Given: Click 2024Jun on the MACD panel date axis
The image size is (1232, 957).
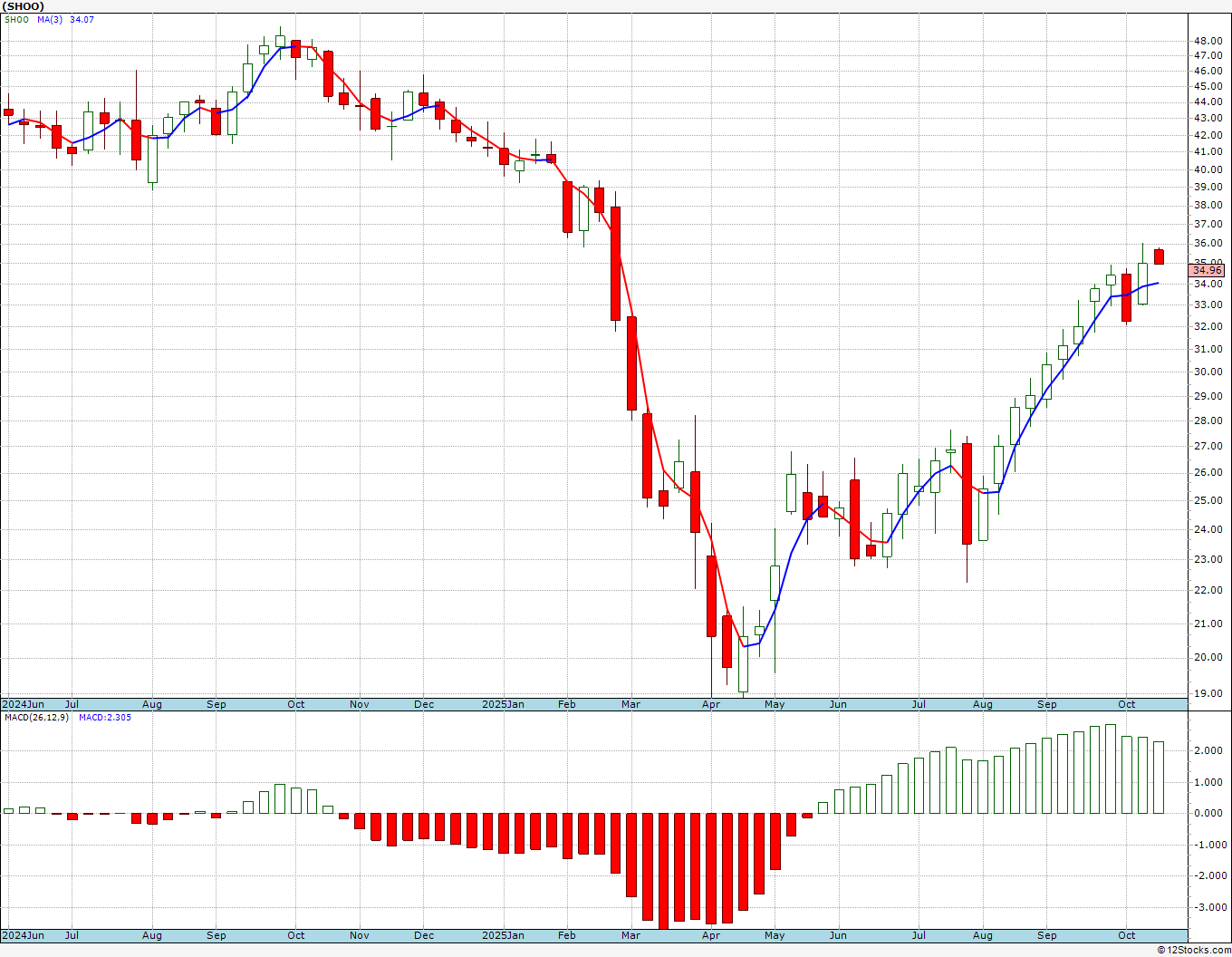Looking at the screenshot, I should 23,935.
